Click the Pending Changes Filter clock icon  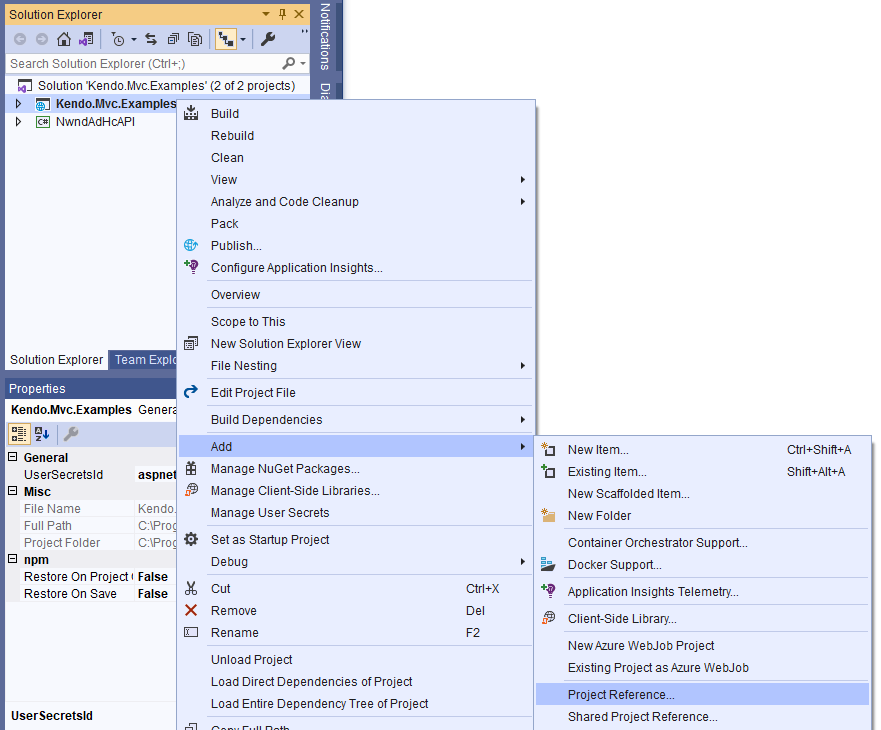[118, 39]
